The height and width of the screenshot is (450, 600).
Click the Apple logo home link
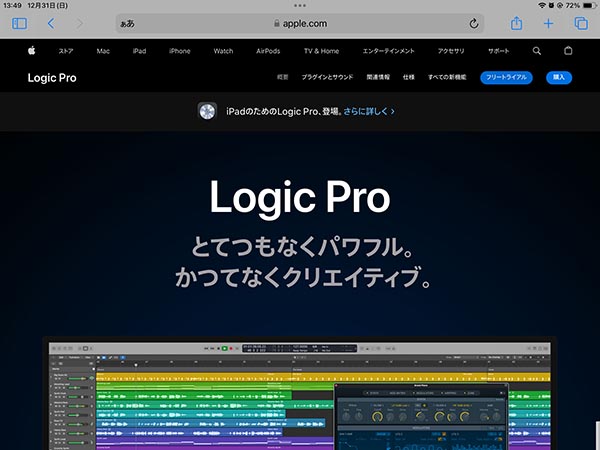pyautogui.click(x=32, y=51)
